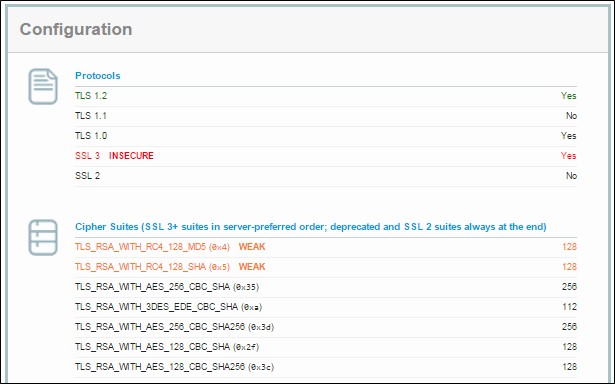Click the 112 value for 3DES cipher
Screen dimensions: 615x384
point(570,307)
